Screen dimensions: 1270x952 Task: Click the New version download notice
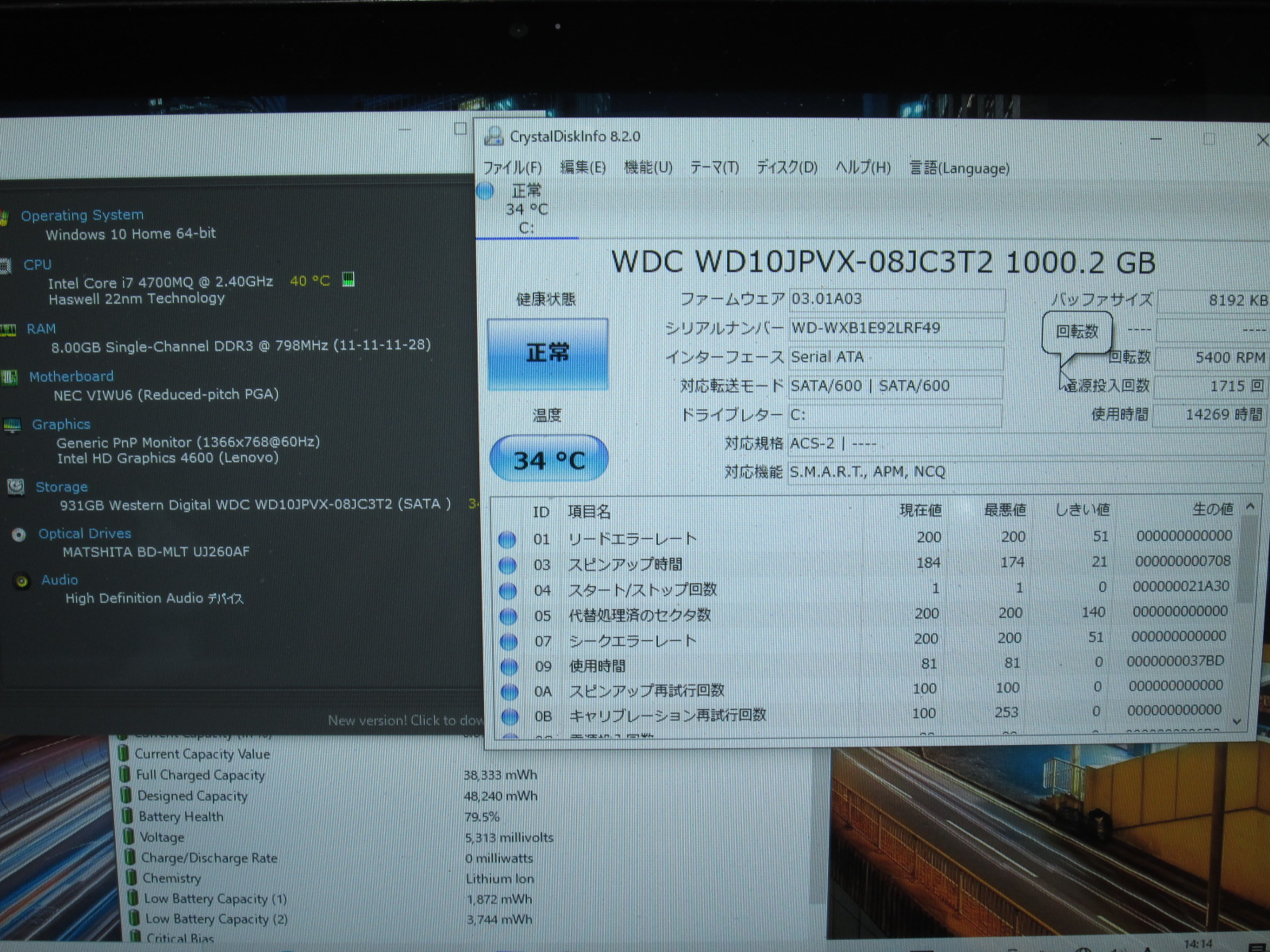point(405,720)
